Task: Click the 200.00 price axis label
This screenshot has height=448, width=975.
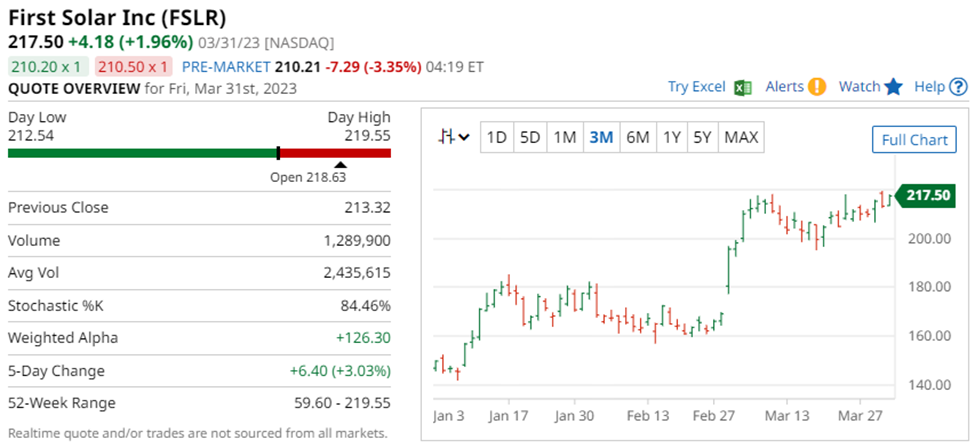Action: (x=929, y=238)
